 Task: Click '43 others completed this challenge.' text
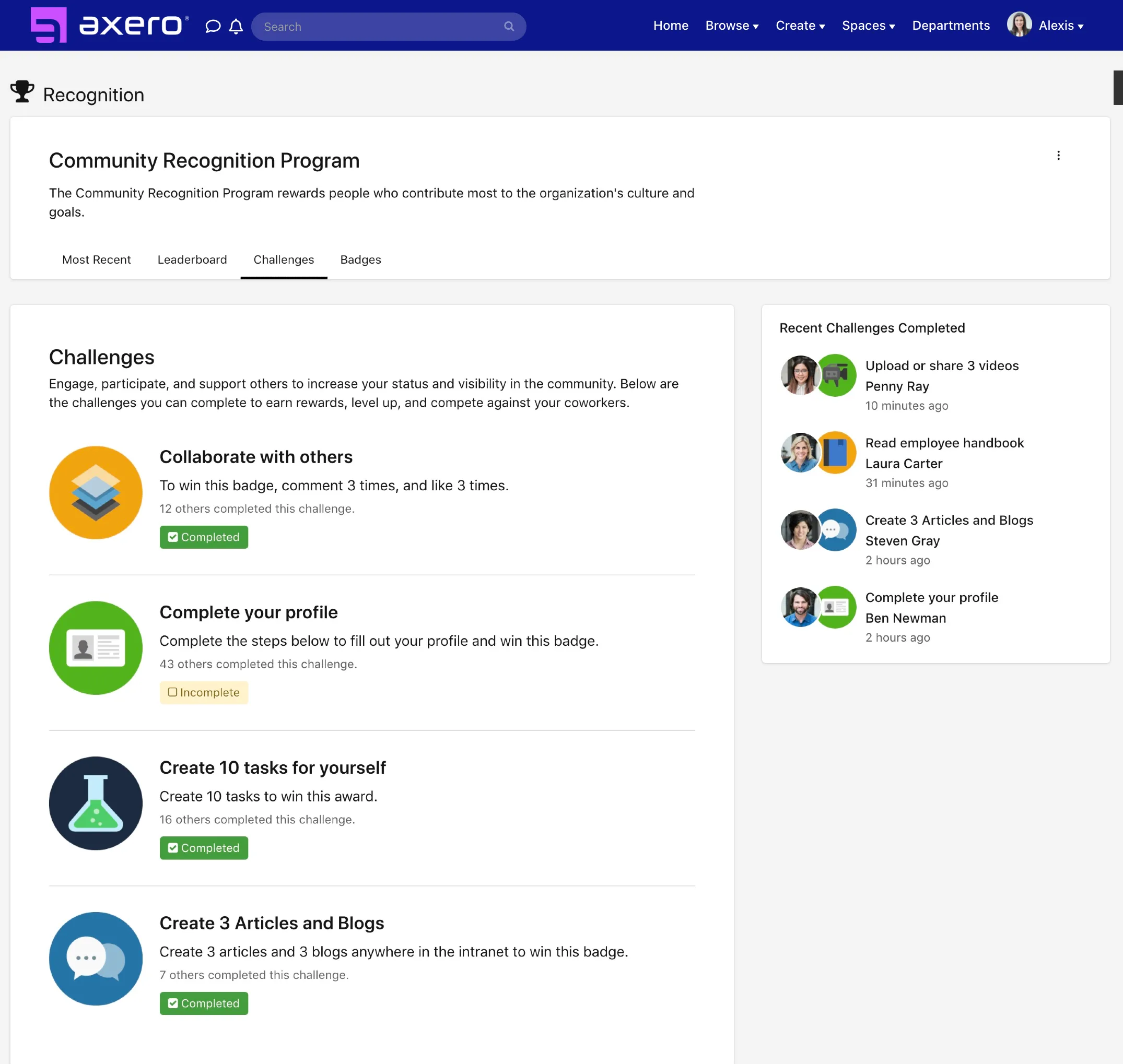258,664
